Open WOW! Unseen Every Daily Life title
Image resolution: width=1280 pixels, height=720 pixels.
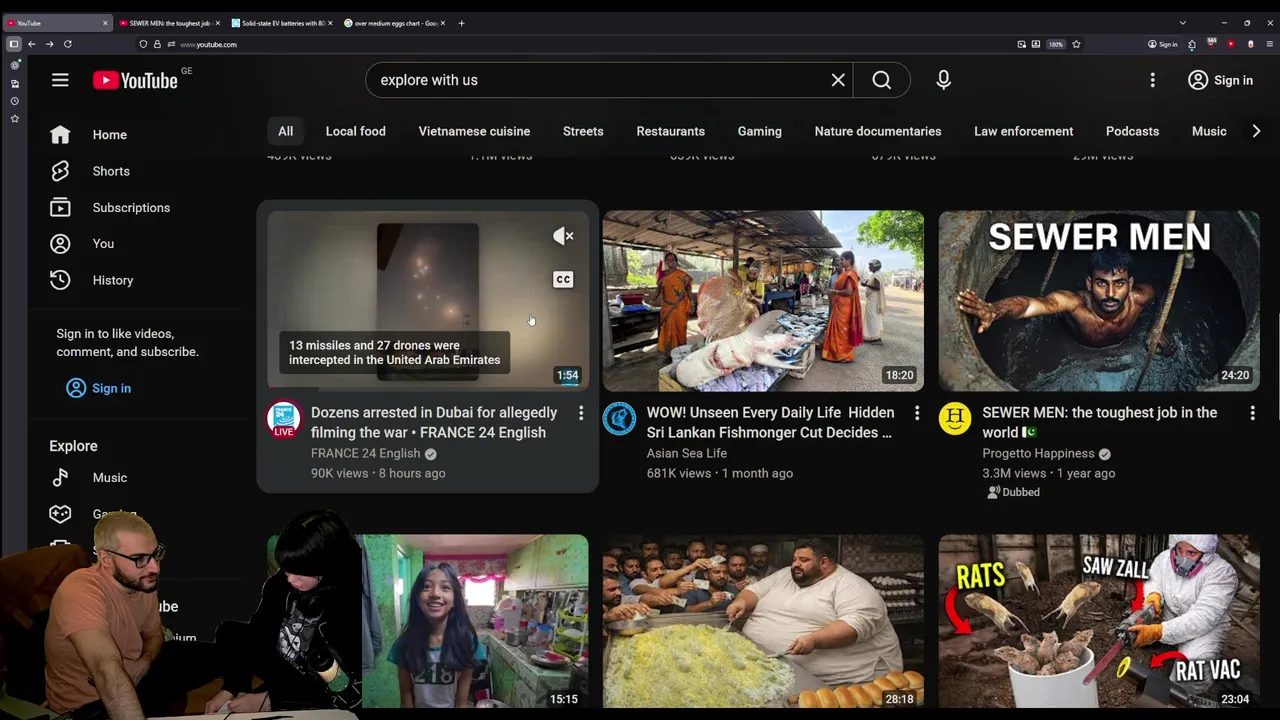click(770, 422)
